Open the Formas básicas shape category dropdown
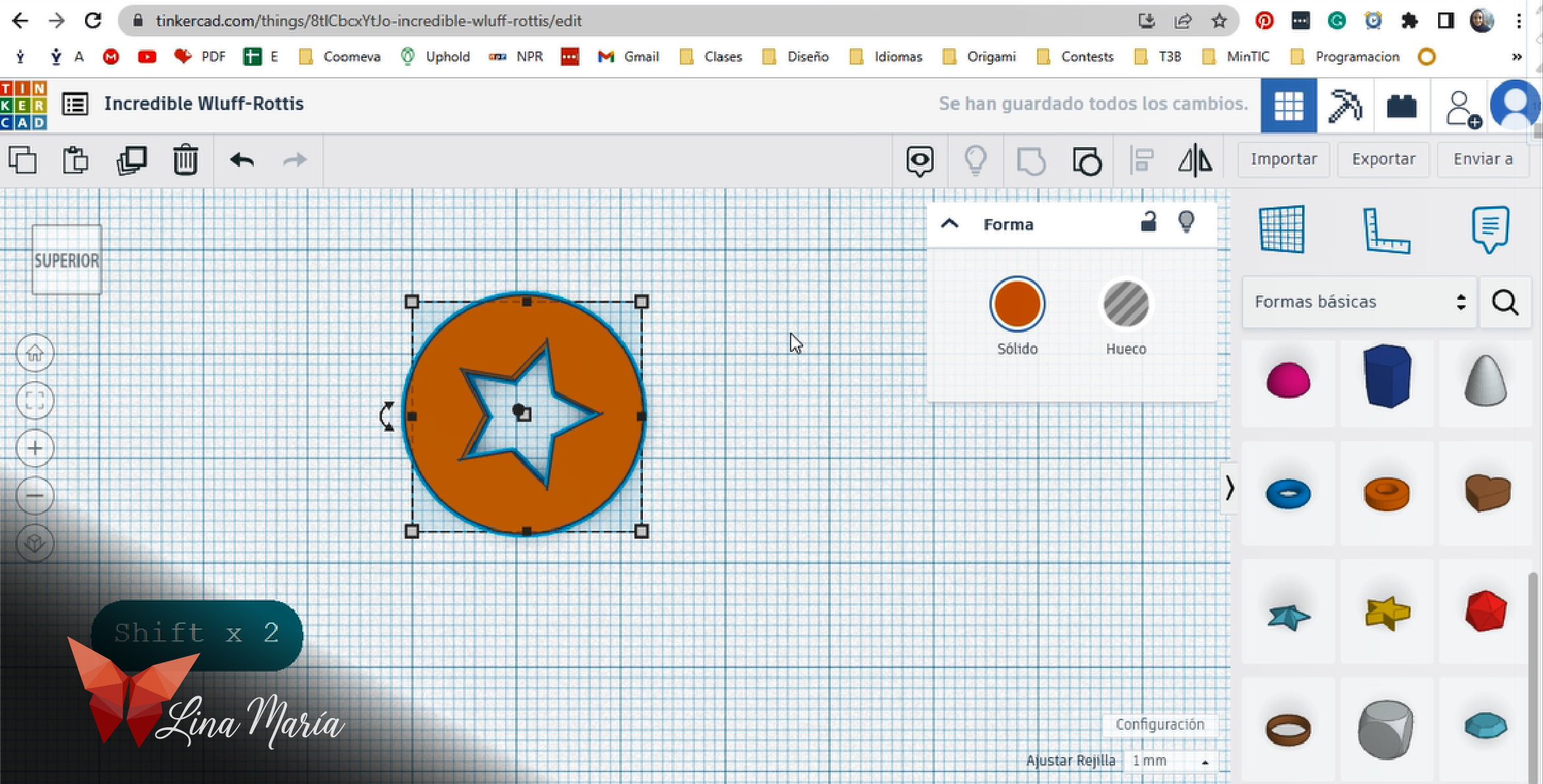The height and width of the screenshot is (784, 1543). (x=1359, y=302)
